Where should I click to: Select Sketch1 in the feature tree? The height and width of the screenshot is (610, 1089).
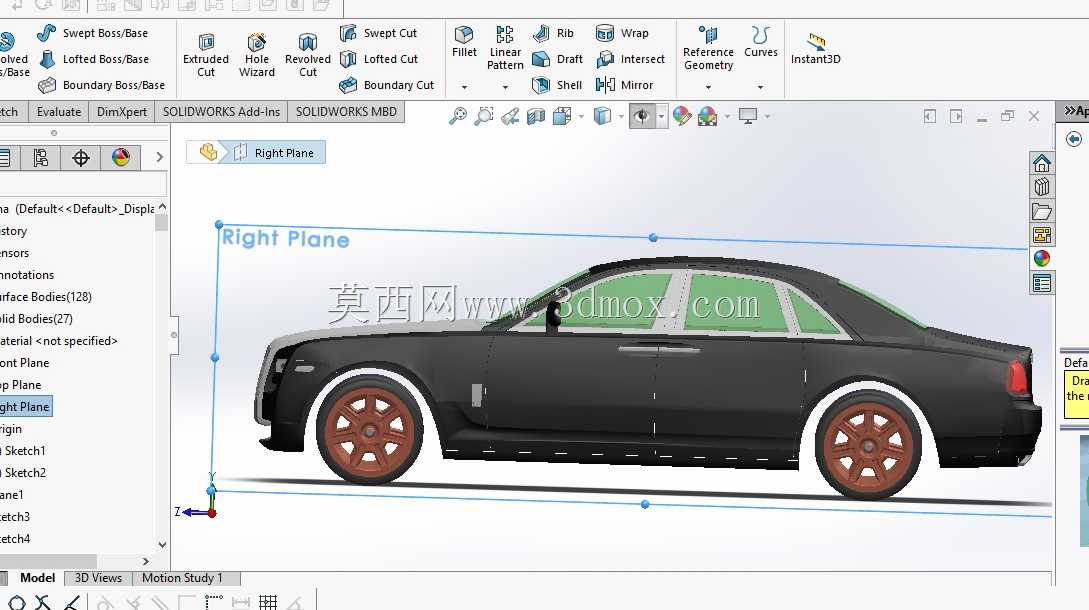24,451
